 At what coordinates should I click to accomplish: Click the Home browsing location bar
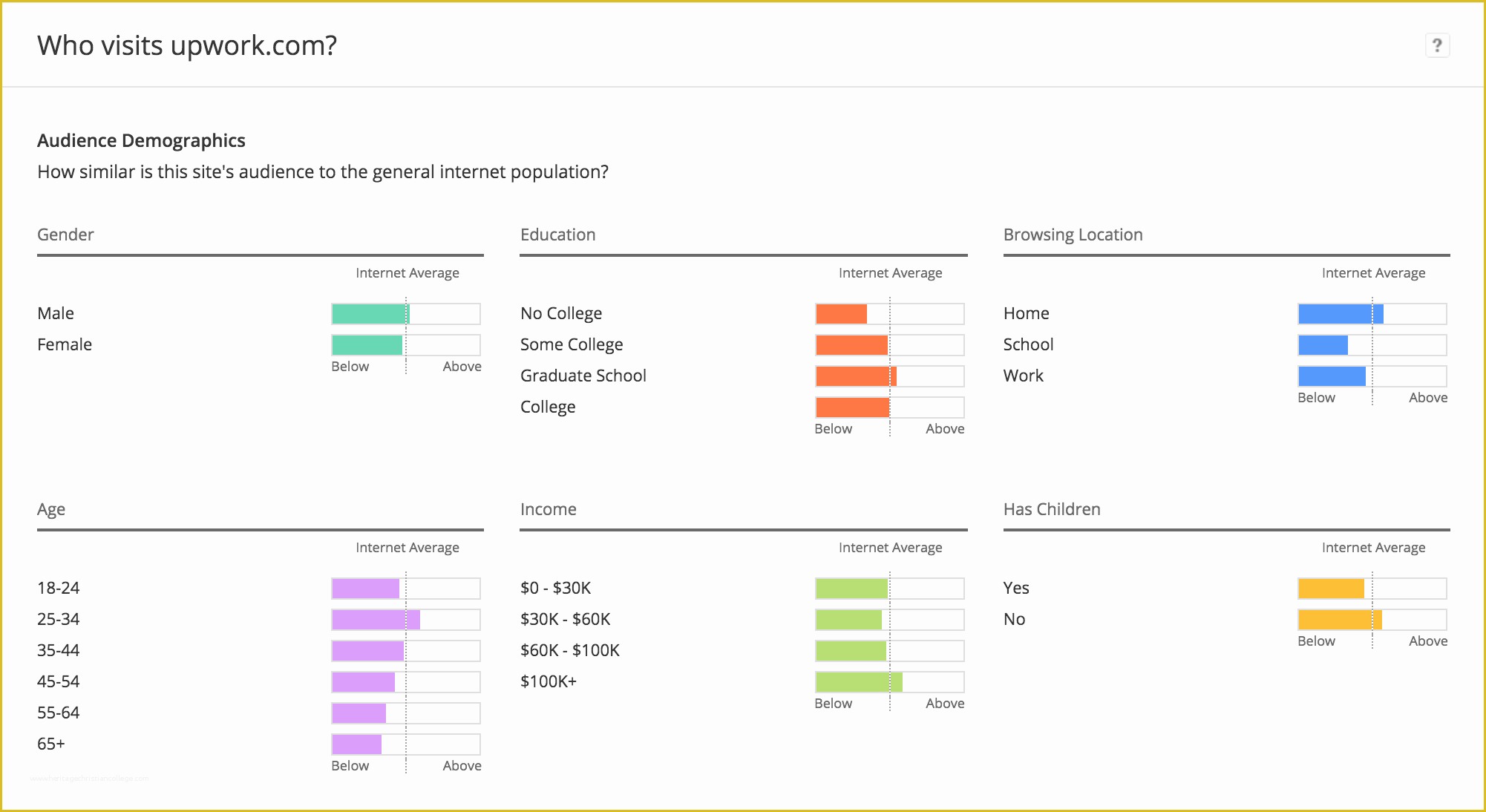[1372, 314]
